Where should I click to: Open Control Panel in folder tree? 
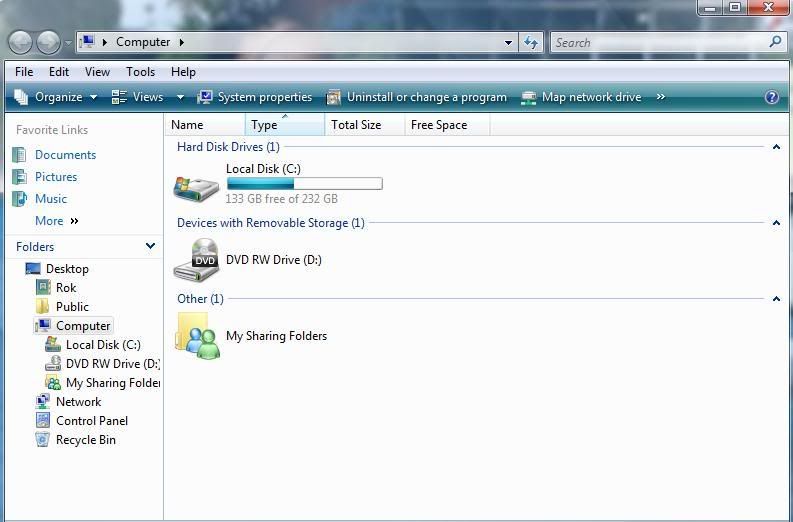92,421
